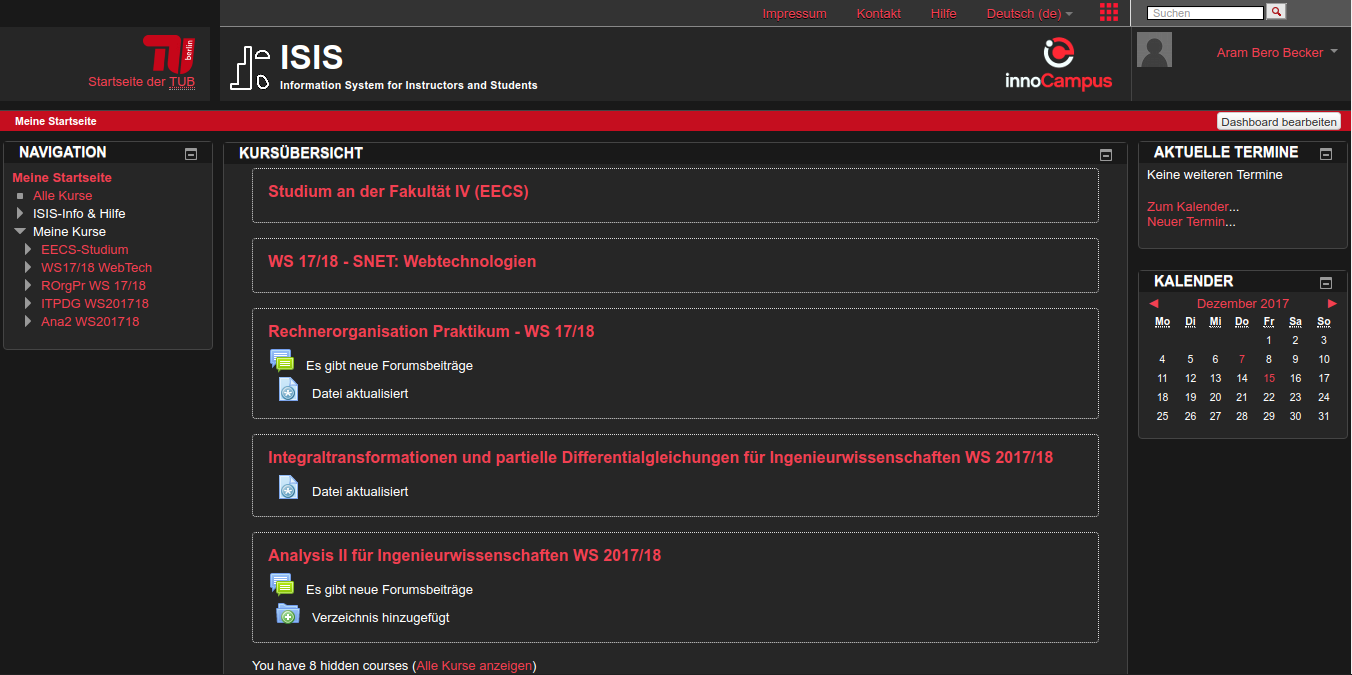Open WS 17/18 - SNET: Webtechnologien course
Viewport: 1352px width, 675px height.
pyautogui.click(x=402, y=261)
